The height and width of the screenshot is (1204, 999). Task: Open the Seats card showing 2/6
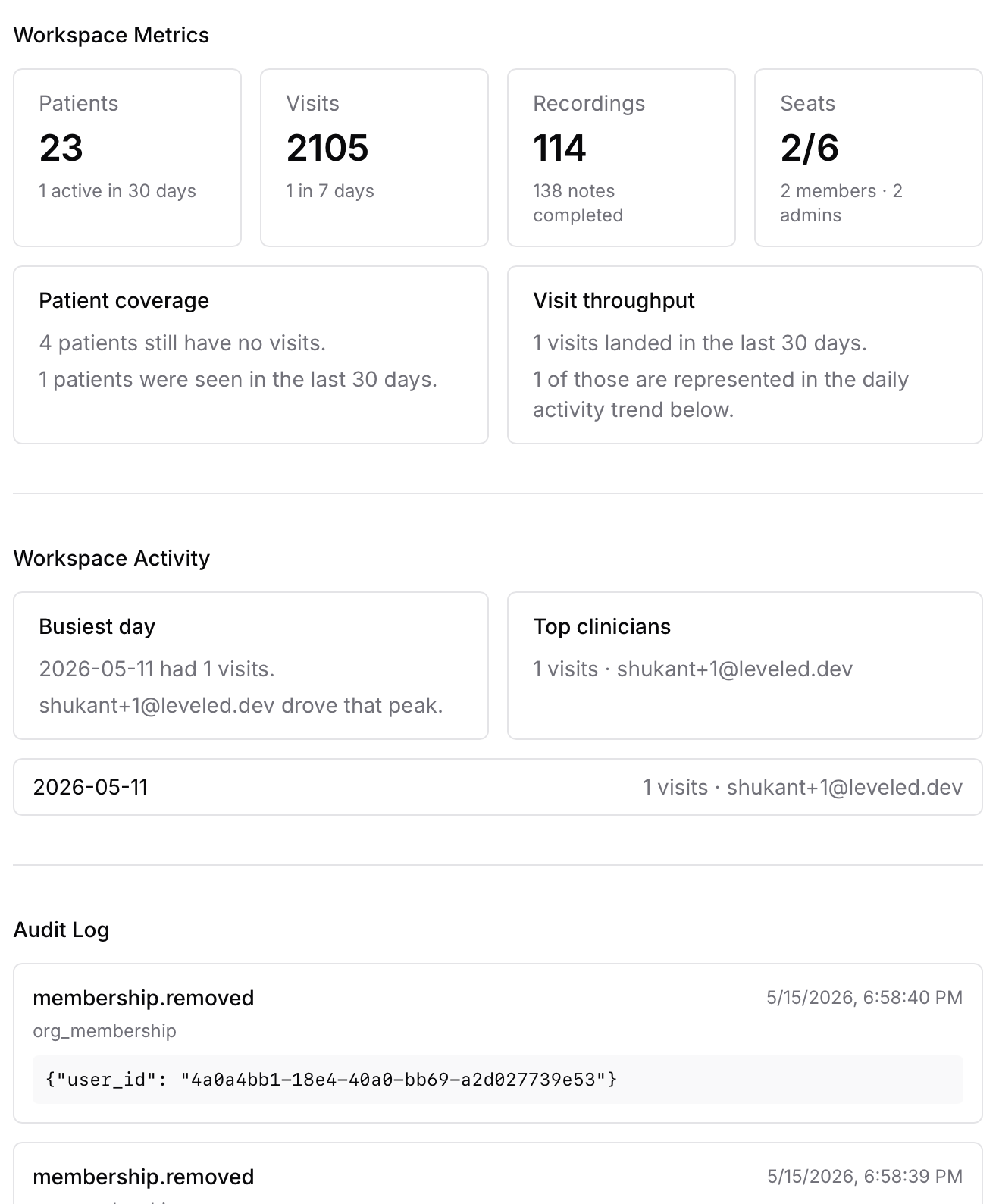coord(869,158)
